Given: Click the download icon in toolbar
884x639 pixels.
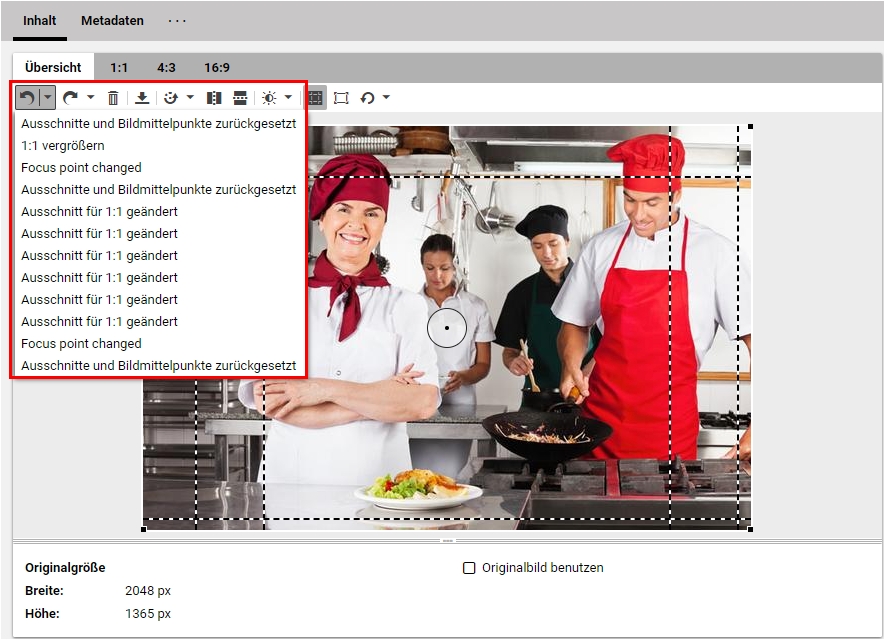Looking at the screenshot, I should [142, 98].
